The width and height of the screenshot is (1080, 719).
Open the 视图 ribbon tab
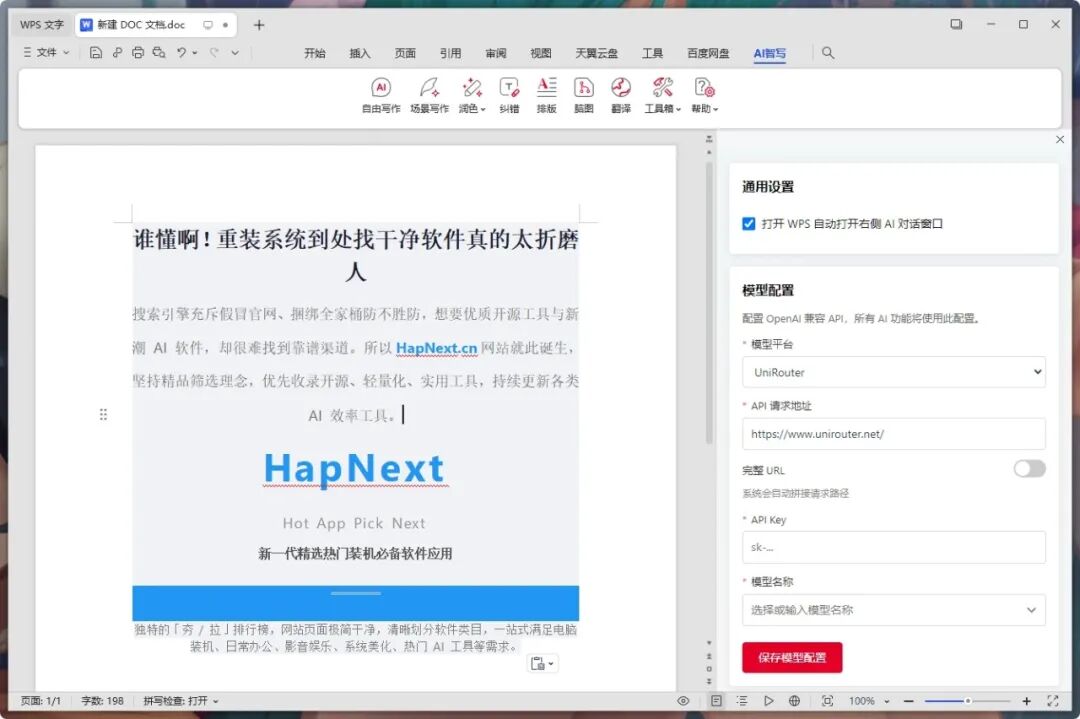point(541,53)
